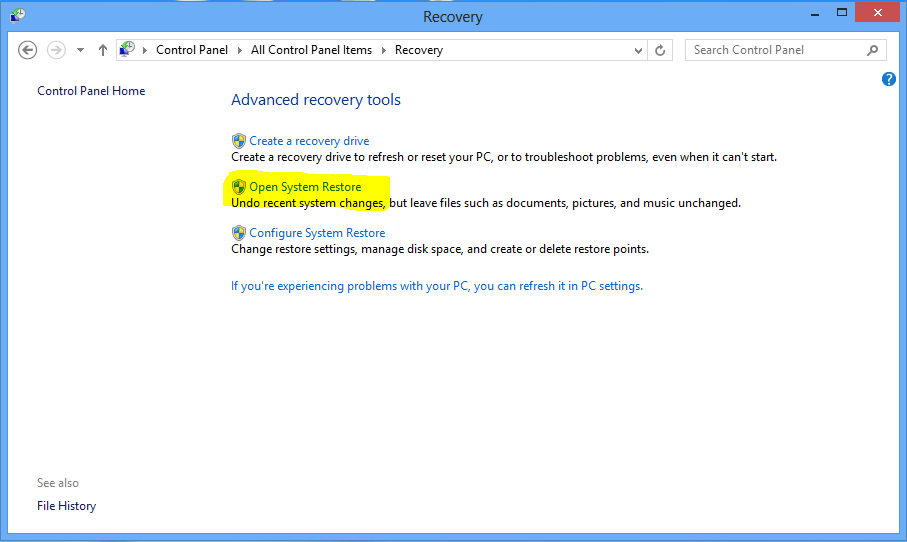Viewport: 907px width, 542px height.
Task: Select All Control Panel Items breadcrumb
Action: pos(311,50)
